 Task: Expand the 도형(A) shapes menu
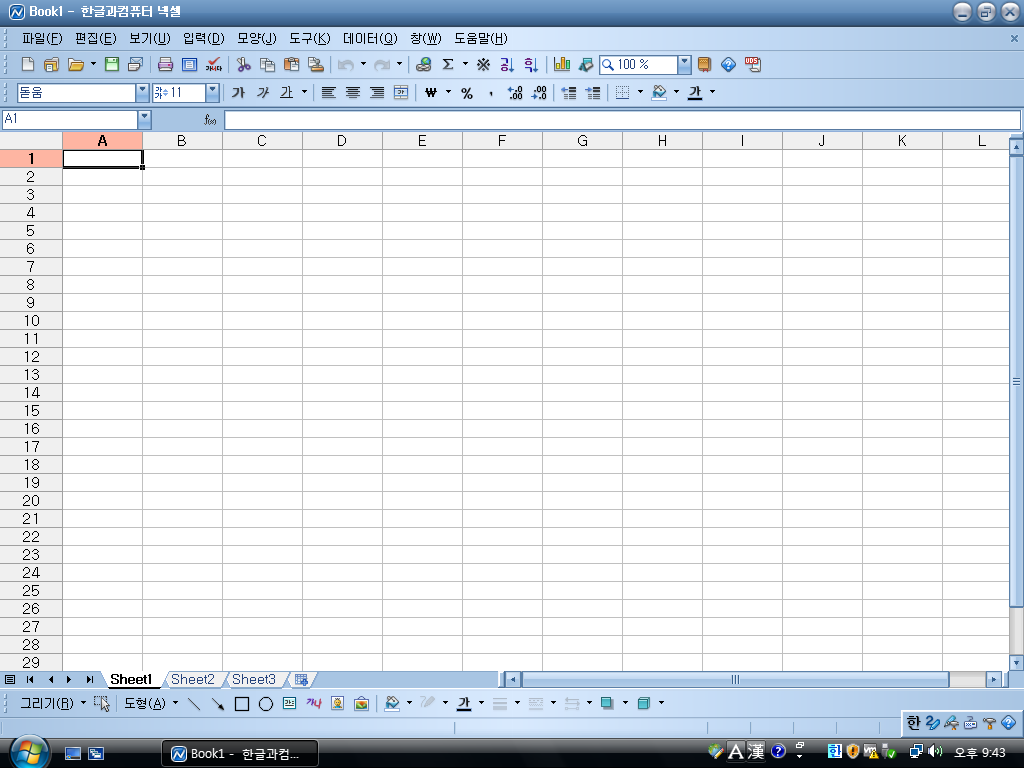[151, 703]
